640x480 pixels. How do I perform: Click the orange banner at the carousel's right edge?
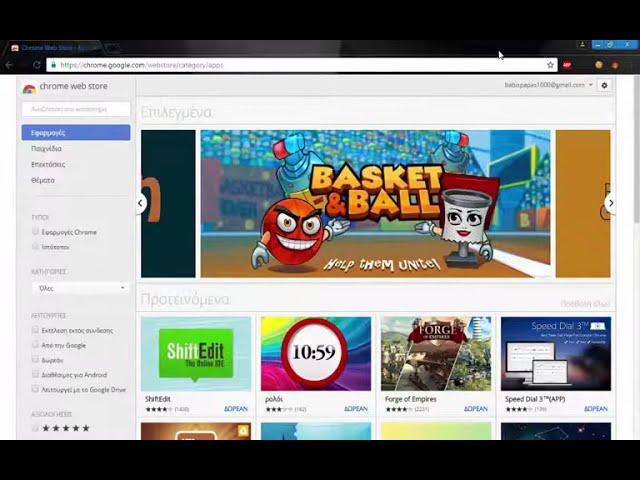(583, 204)
